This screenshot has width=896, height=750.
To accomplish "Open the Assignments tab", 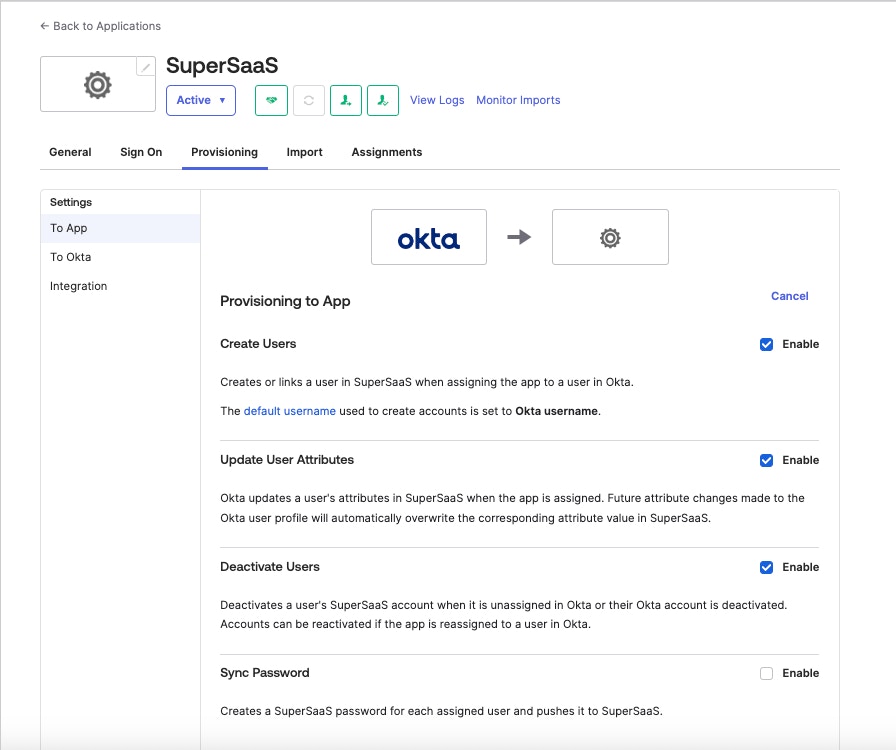I will coord(387,152).
